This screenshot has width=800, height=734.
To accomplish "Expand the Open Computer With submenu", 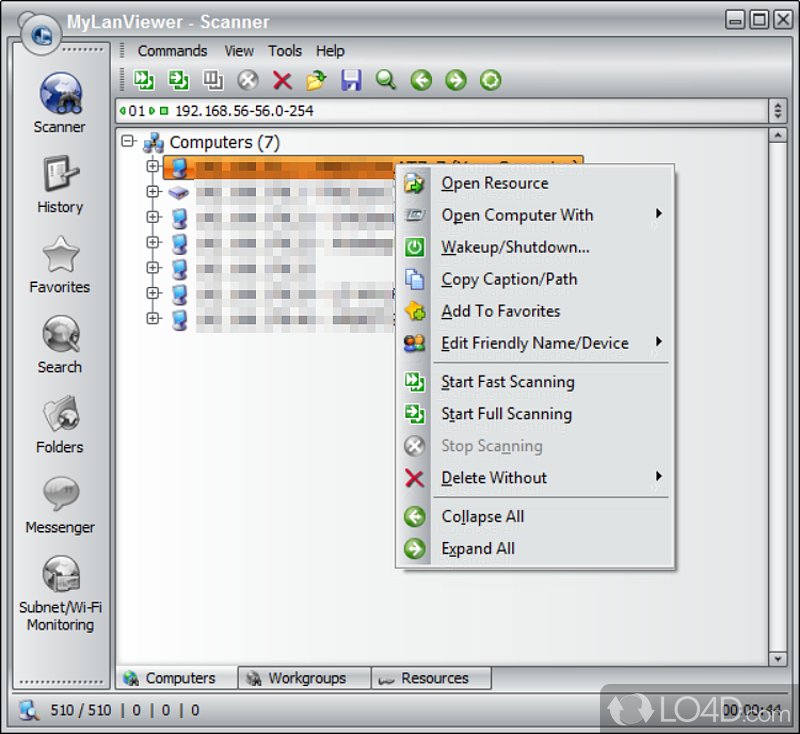I will pyautogui.click(x=517, y=215).
